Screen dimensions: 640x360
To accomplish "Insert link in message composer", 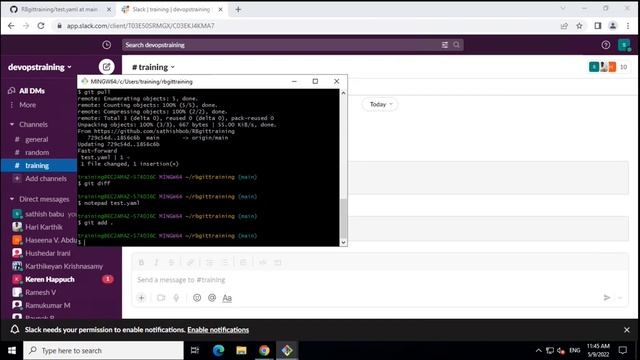I will (190, 262).
